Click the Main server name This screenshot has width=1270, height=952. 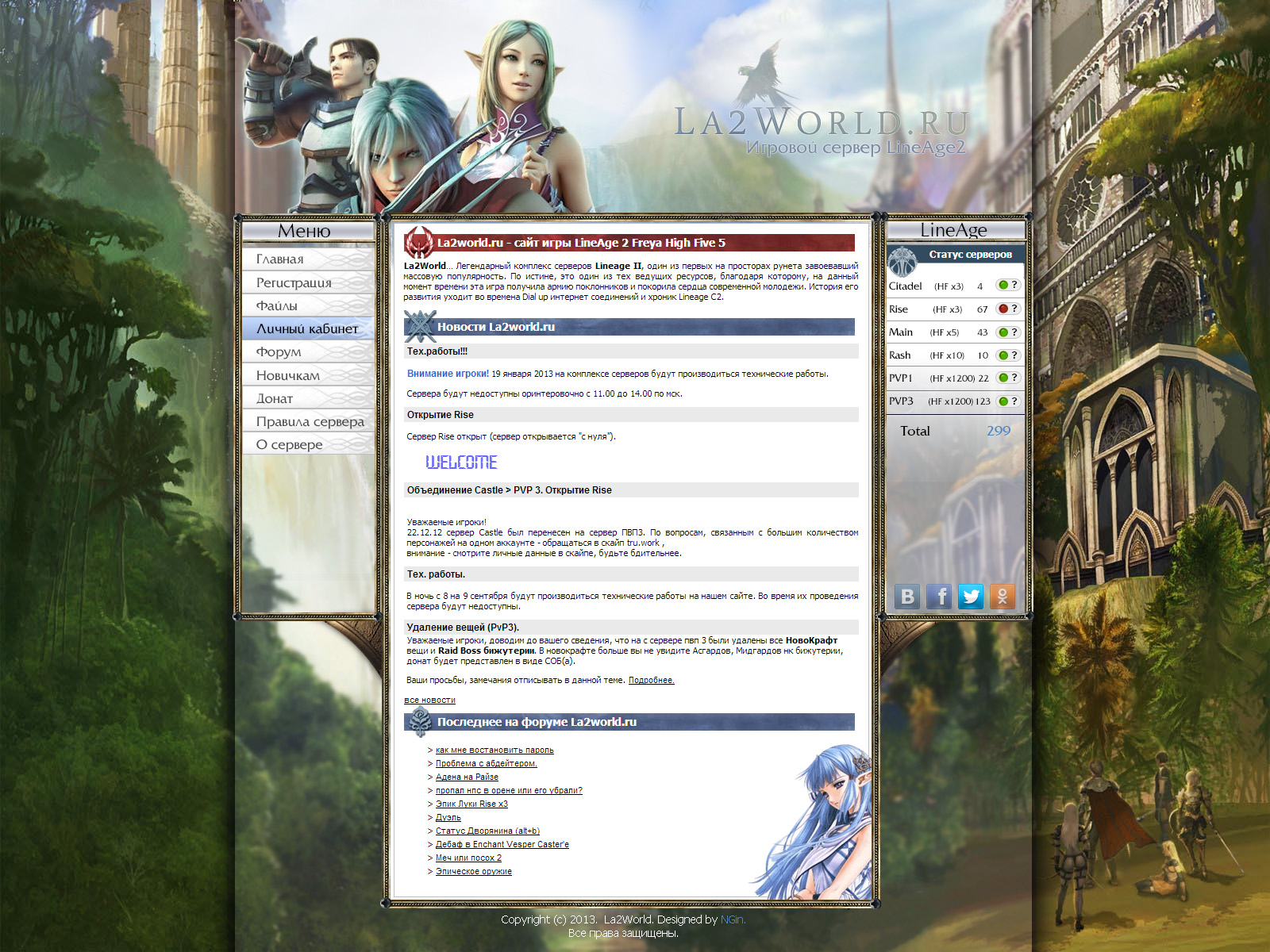(901, 332)
